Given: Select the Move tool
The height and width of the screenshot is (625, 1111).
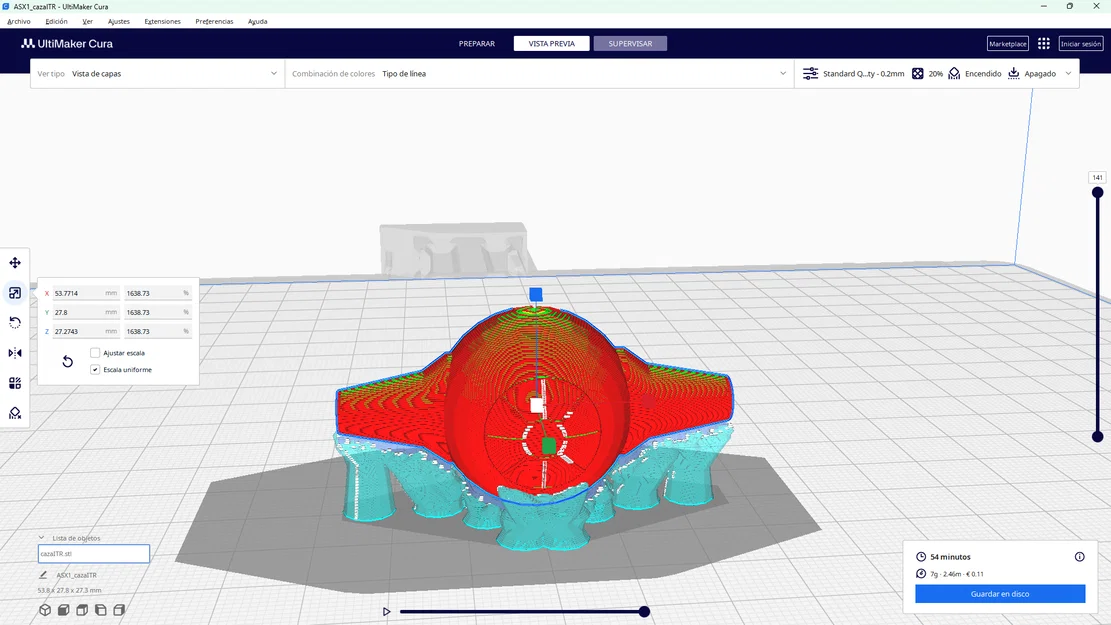Looking at the screenshot, I should (15, 263).
